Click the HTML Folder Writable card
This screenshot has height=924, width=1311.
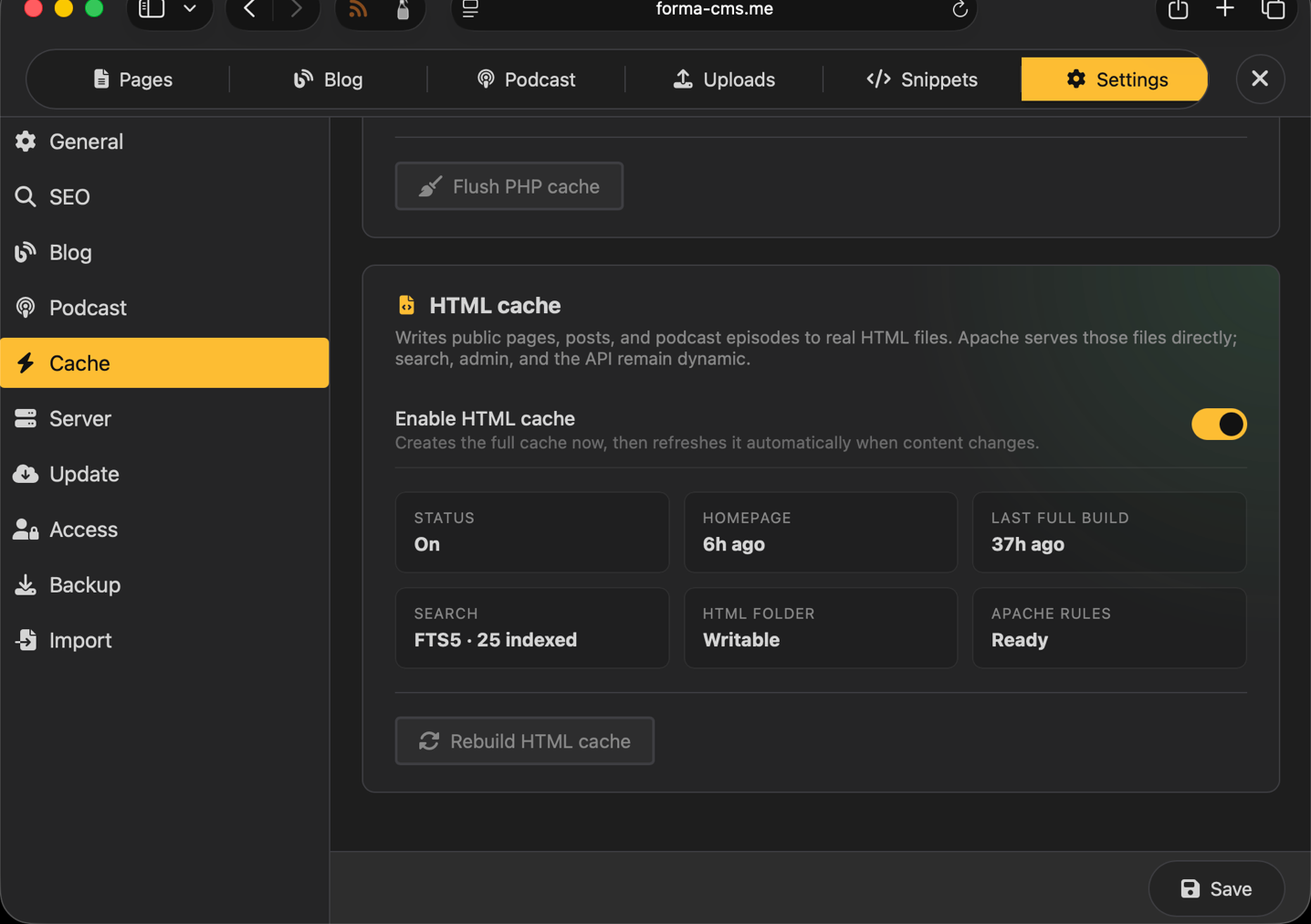click(821, 627)
